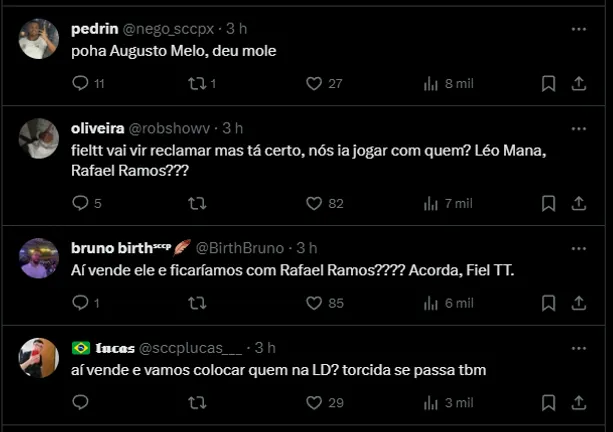Reply to pedrin's tweet
The width and height of the screenshot is (613, 432).
point(82,84)
